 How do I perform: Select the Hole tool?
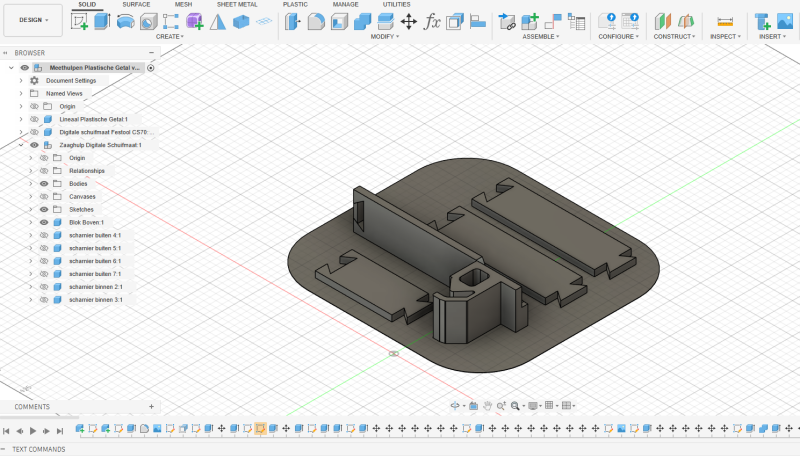pyautogui.click(x=148, y=22)
